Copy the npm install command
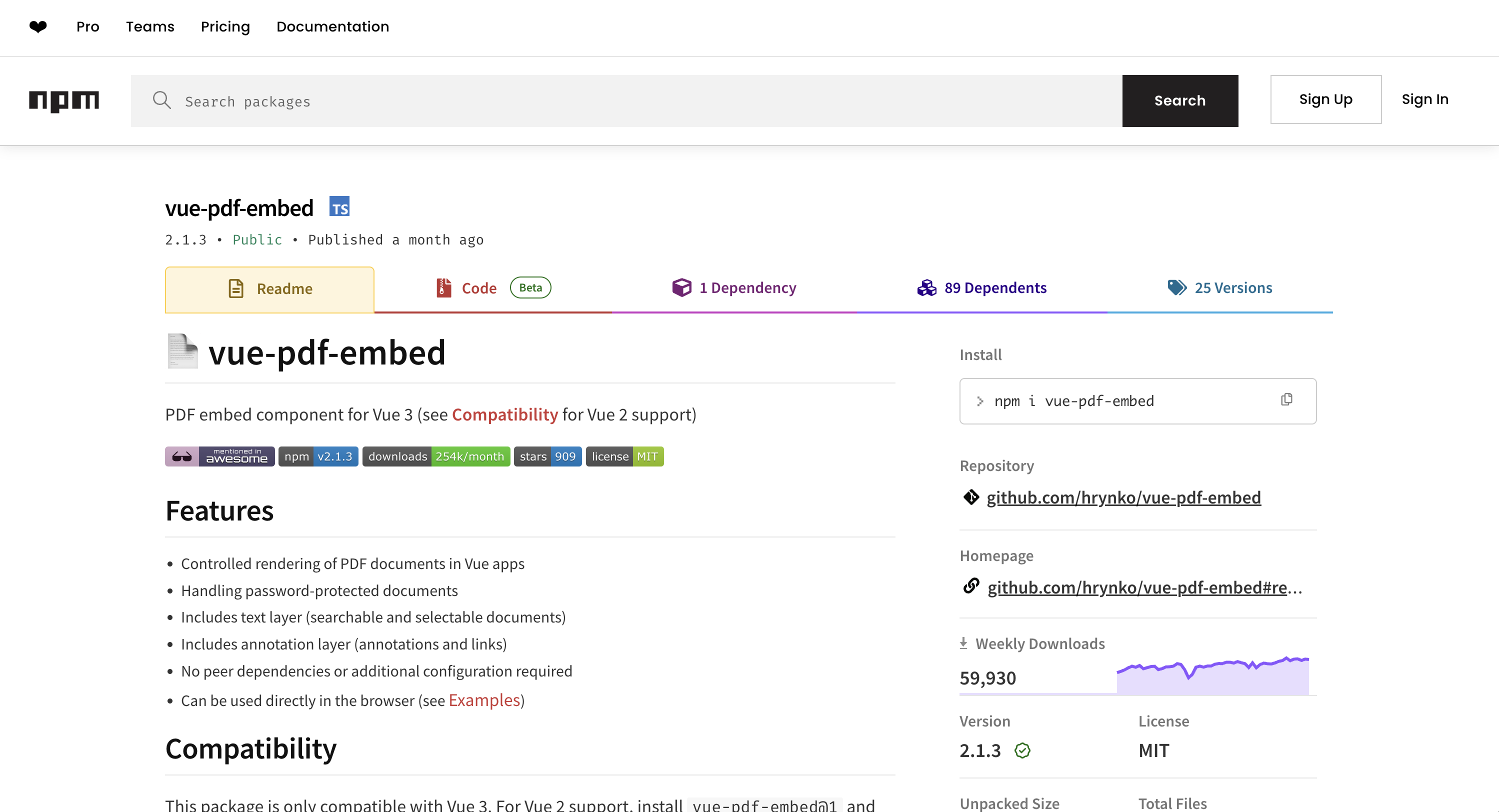1499x812 pixels. [1286, 399]
